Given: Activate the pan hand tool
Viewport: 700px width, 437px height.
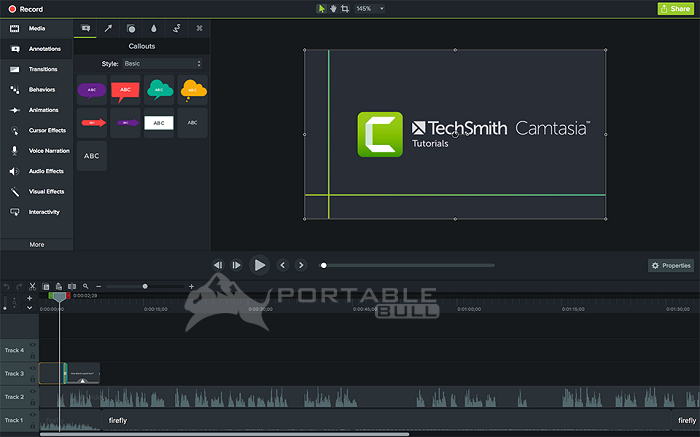Looking at the screenshot, I should click(333, 8).
